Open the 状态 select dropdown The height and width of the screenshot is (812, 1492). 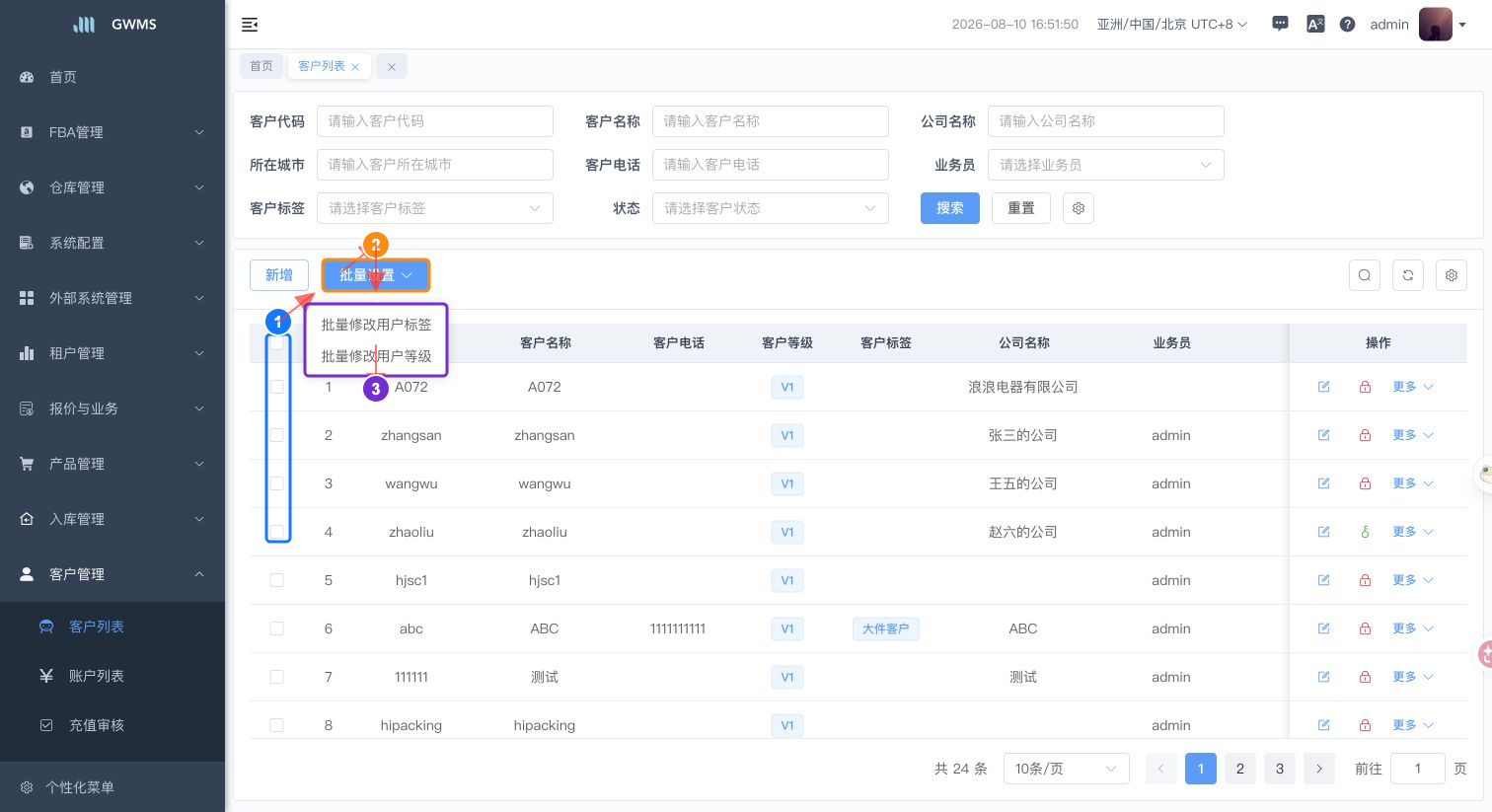pyautogui.click(x=771, y=208)
